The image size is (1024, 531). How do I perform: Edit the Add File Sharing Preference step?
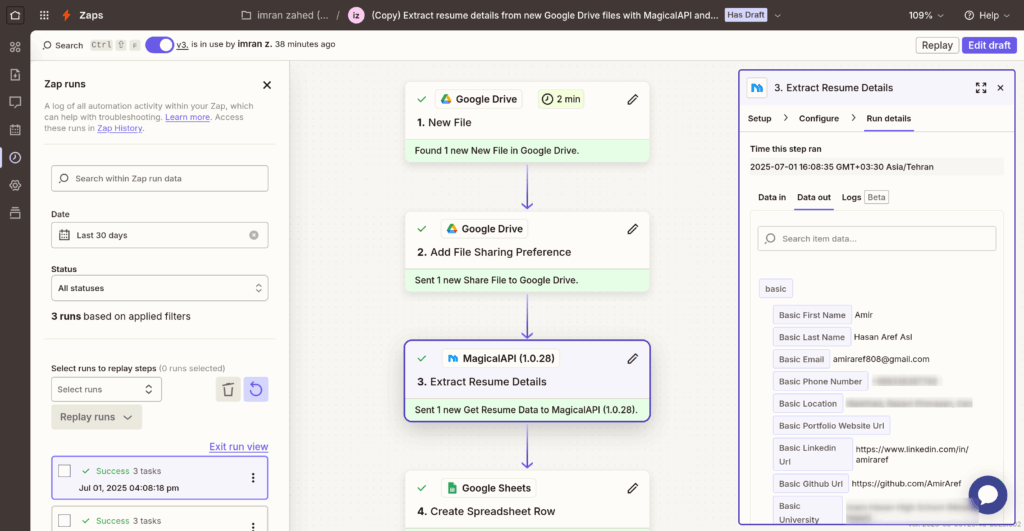[x=632, y=229]
